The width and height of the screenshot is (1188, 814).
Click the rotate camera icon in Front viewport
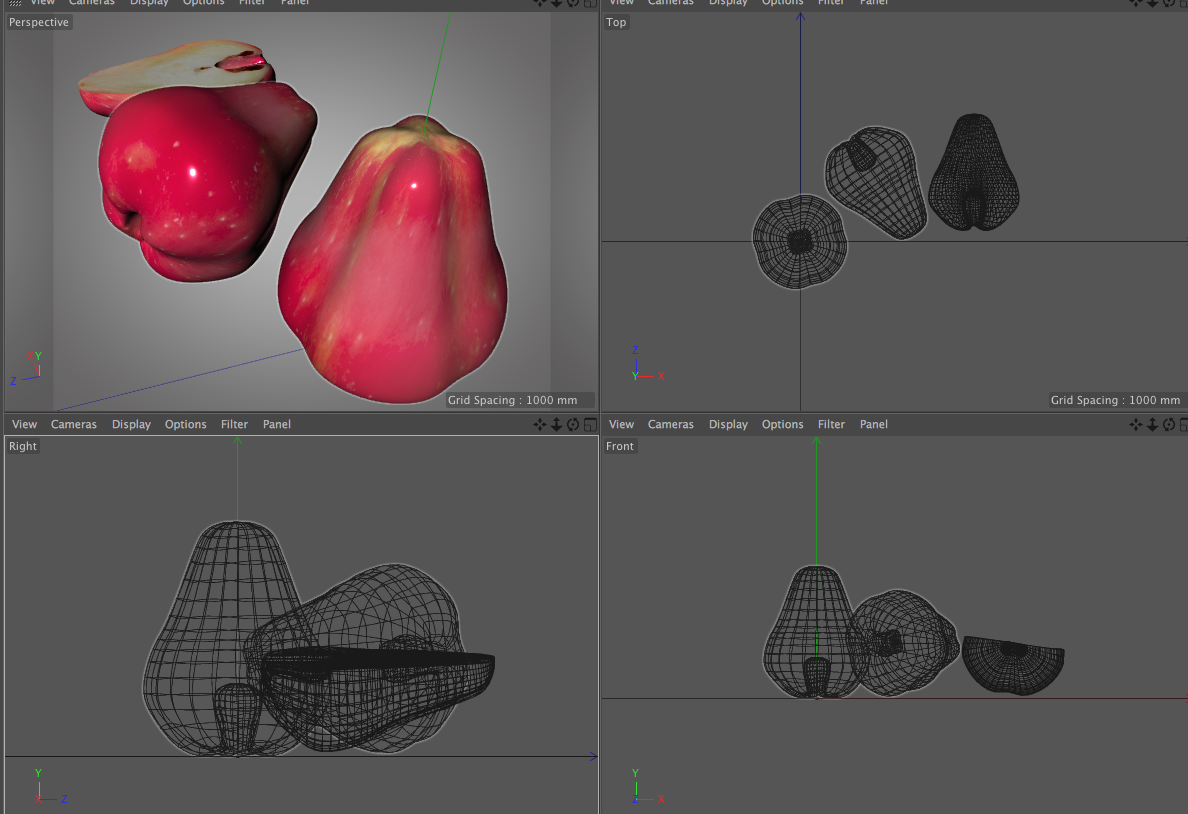coord(1168,425)
